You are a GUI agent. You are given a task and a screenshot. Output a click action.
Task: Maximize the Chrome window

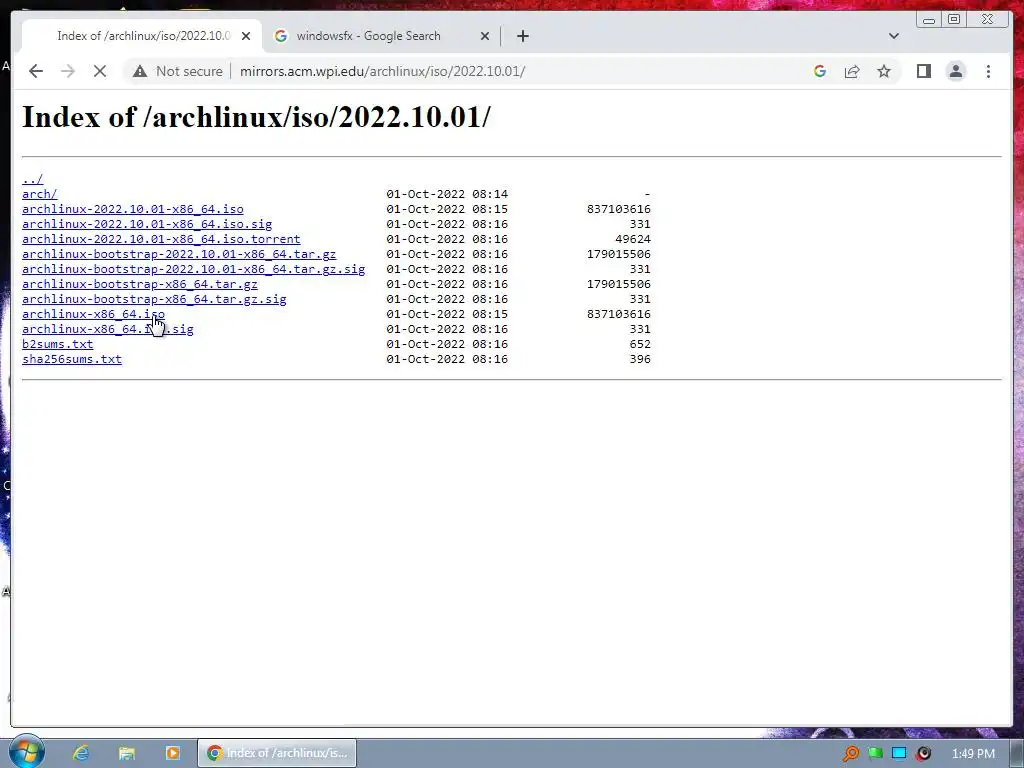click(954, 20)
